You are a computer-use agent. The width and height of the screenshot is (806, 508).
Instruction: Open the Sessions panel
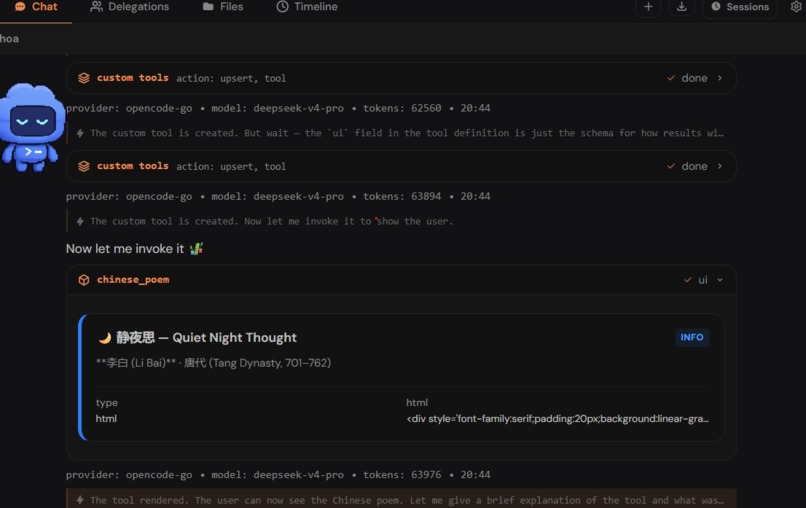(740, 7)
